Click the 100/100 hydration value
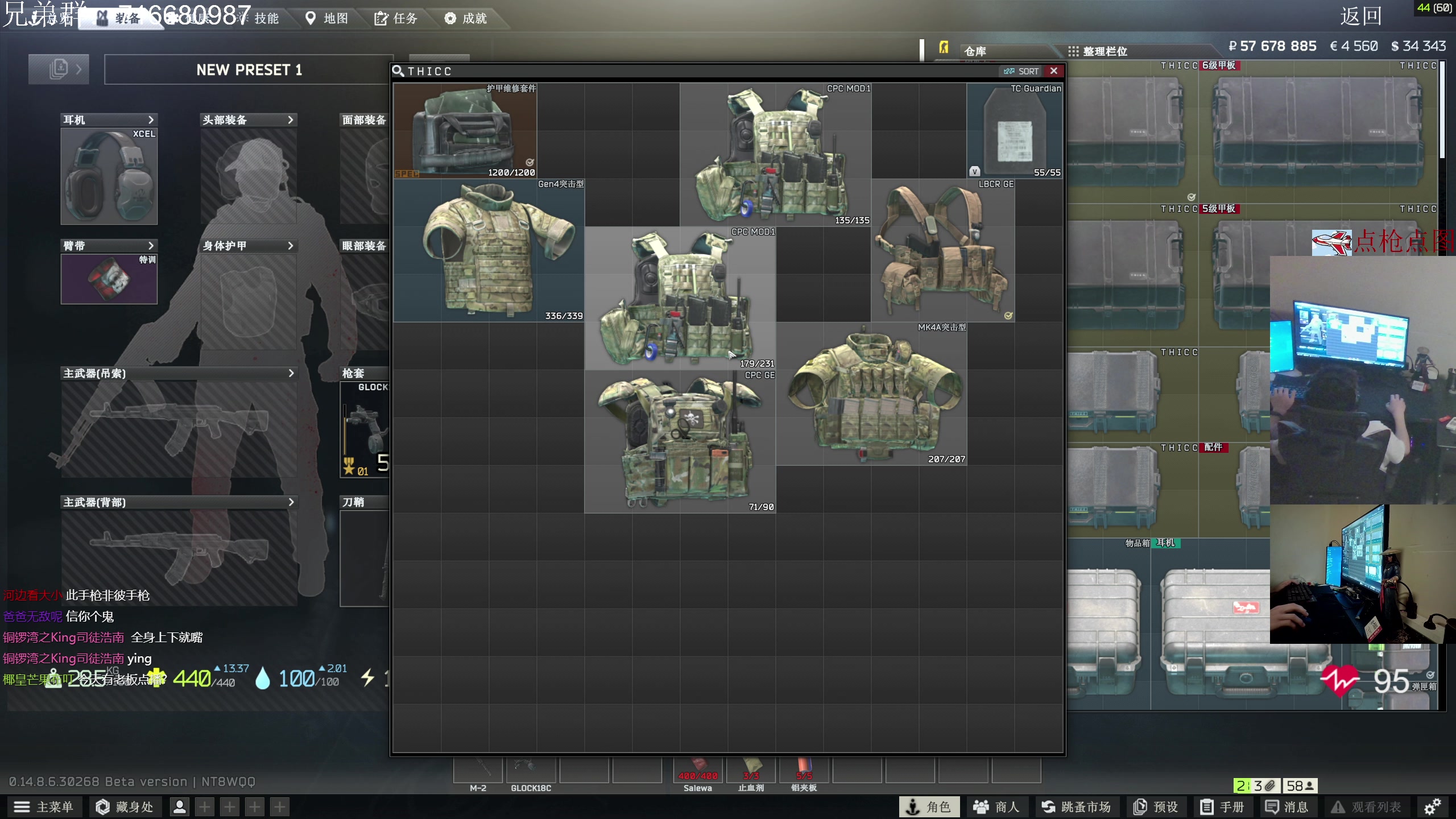The height and width of the screenshot is (819, 1456). coord(308,678)
